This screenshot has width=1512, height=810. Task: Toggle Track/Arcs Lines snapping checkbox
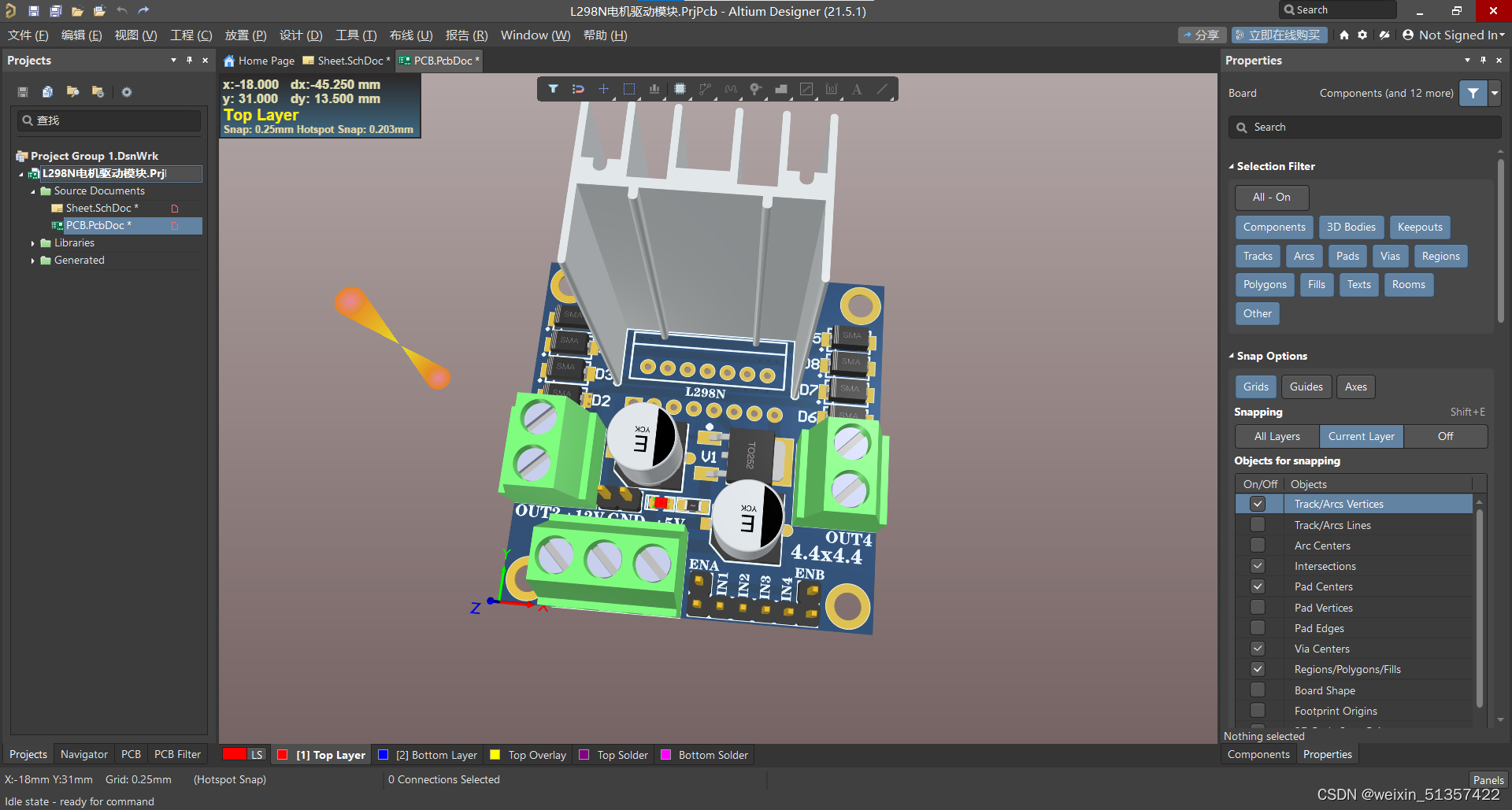[1258, 524]
